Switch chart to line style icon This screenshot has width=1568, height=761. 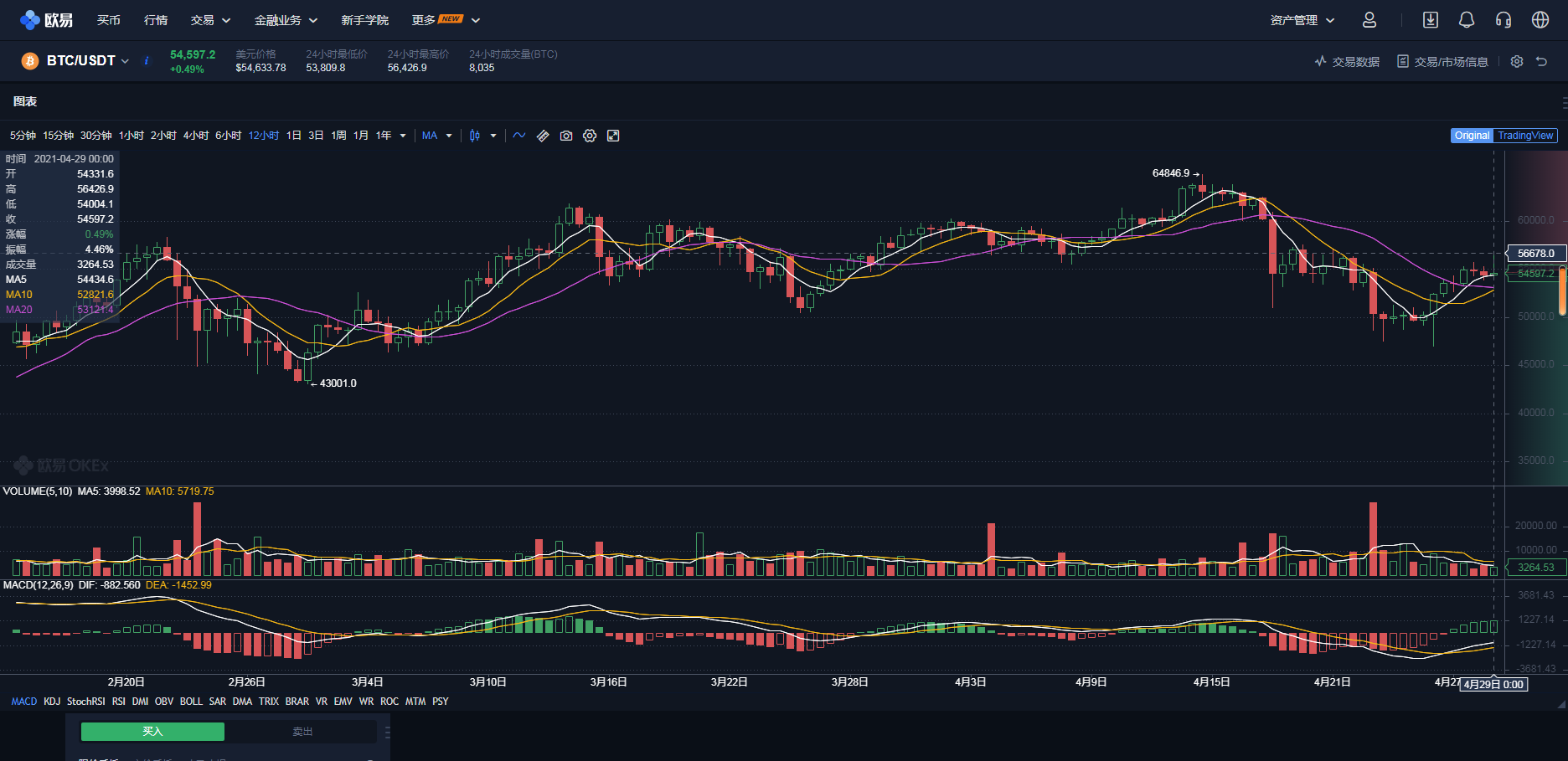[x=519, y=135]
